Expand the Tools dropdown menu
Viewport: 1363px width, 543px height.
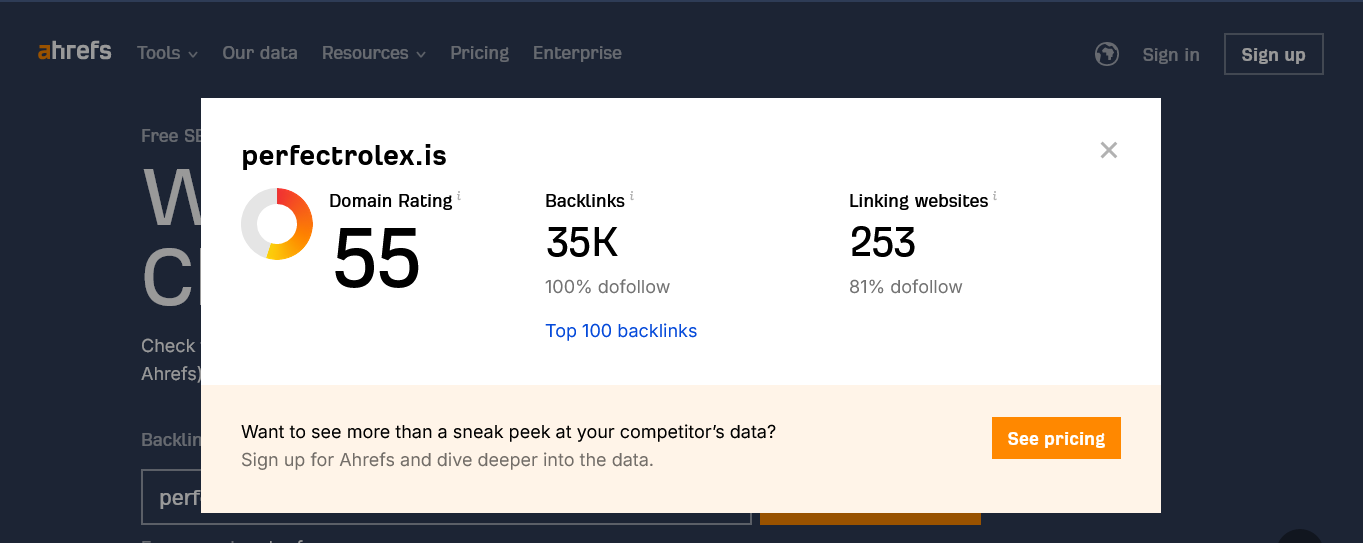[x=167, y=53]
